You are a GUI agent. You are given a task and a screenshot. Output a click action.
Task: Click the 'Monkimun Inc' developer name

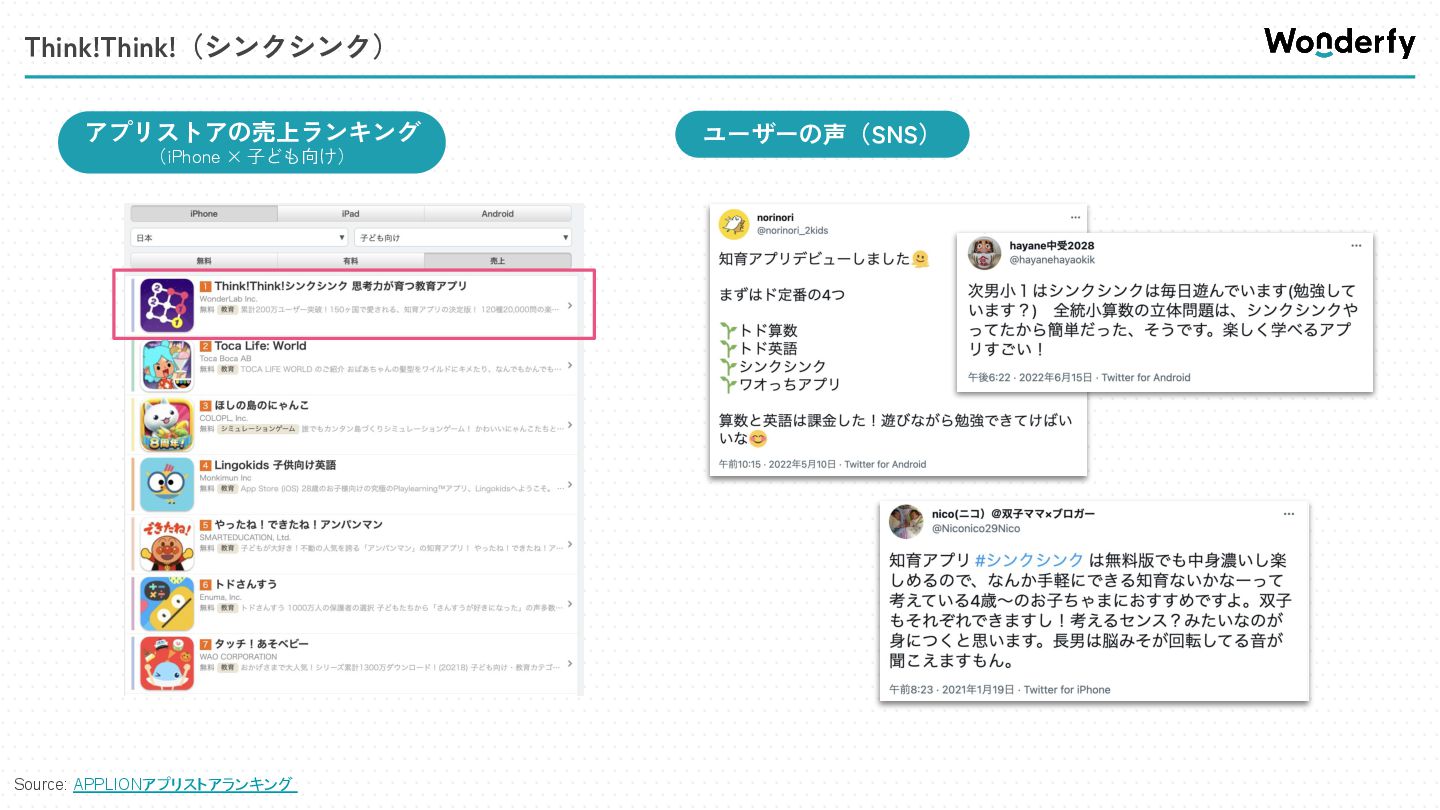[x=225, y=478]
